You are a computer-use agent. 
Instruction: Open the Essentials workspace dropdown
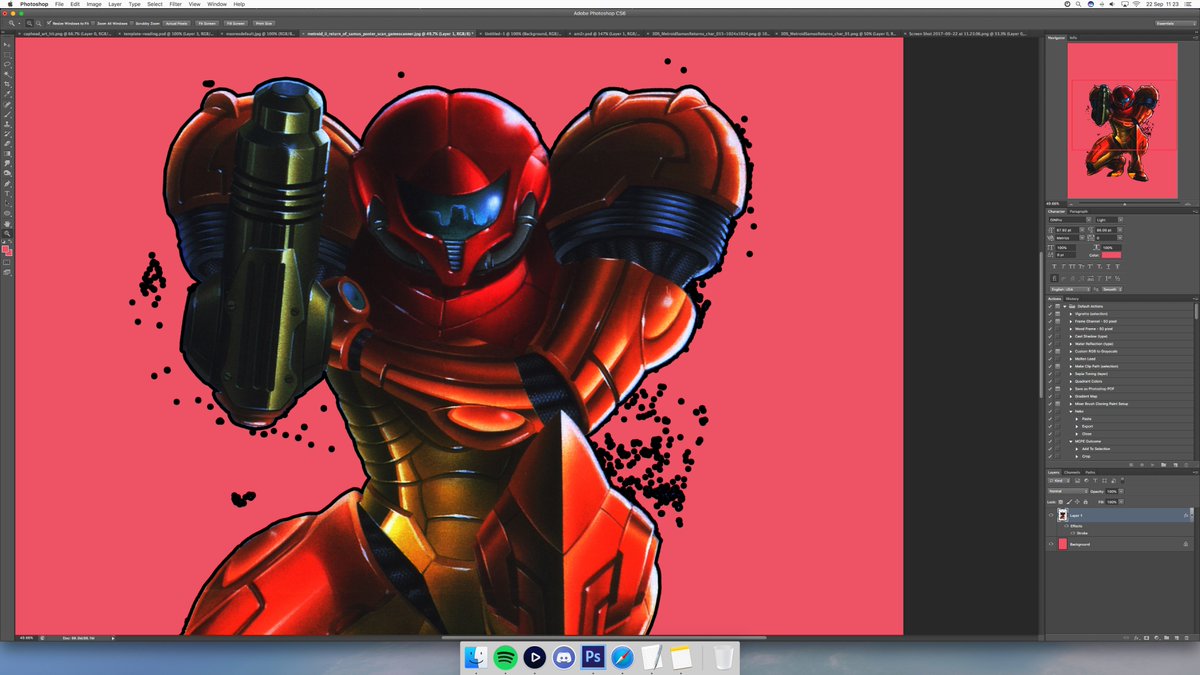(1175, 23)
